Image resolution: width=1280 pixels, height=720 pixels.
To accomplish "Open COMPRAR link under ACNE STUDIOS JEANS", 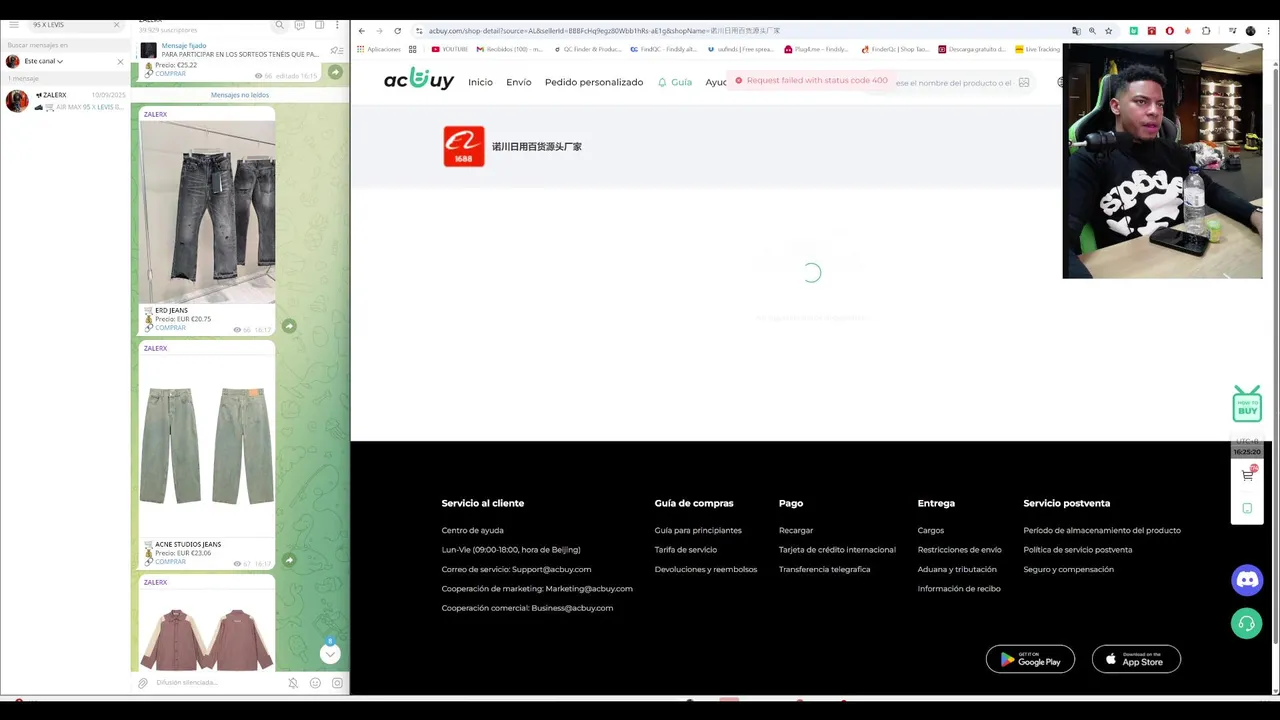I will 170,562.
